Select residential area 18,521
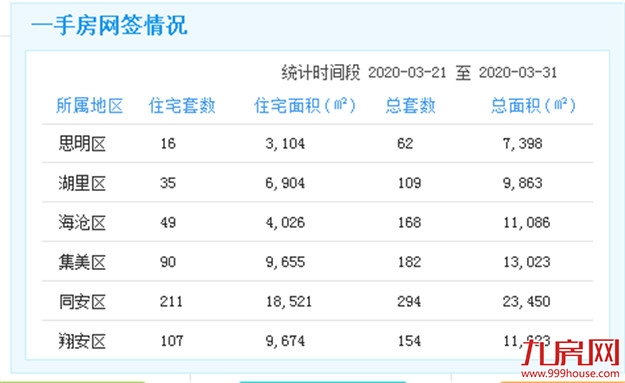This screenshot has width=625, height=383. pyautogui.click(x=289, y=302)
